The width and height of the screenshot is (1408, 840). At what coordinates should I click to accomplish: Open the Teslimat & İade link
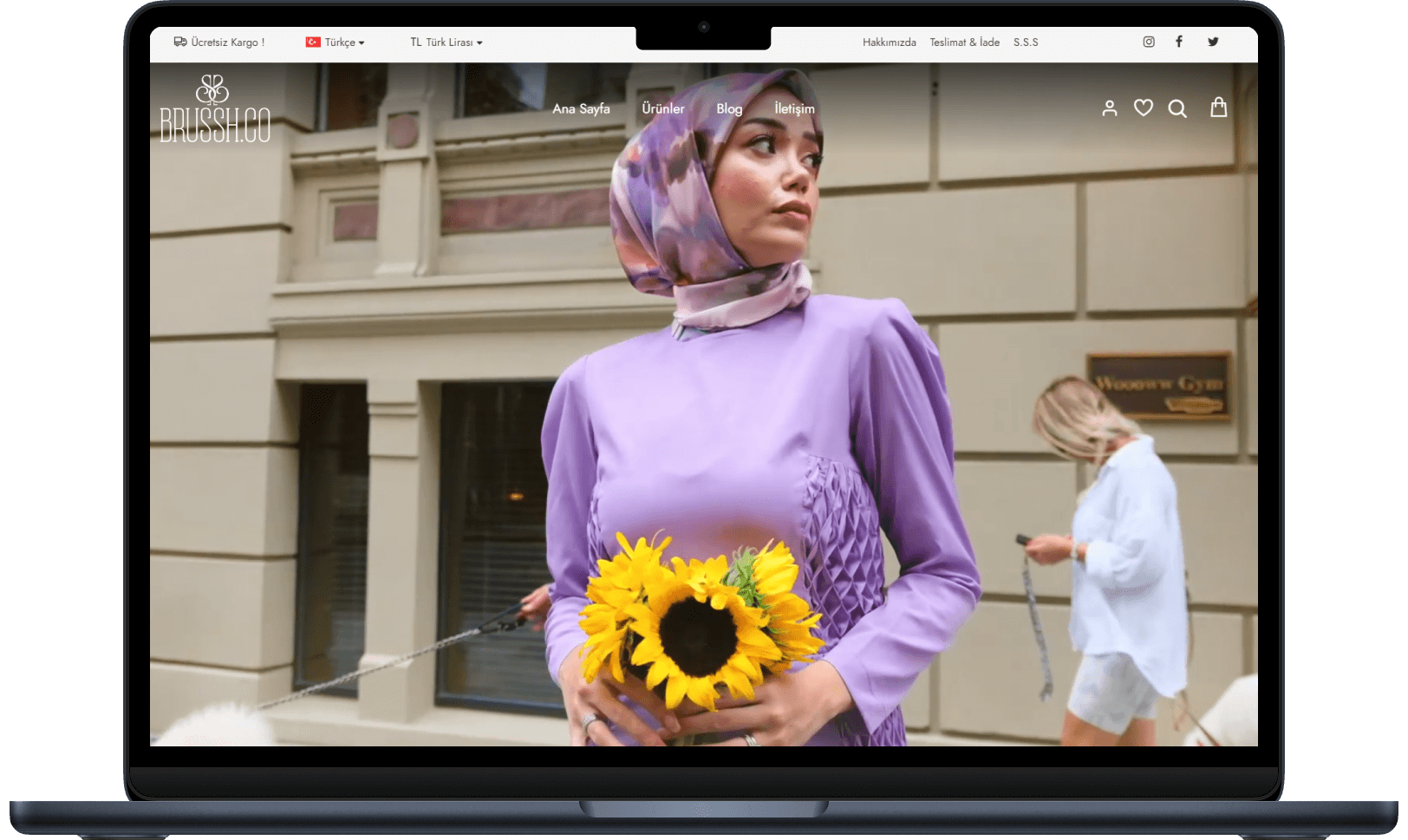click(x=964, y=42)
